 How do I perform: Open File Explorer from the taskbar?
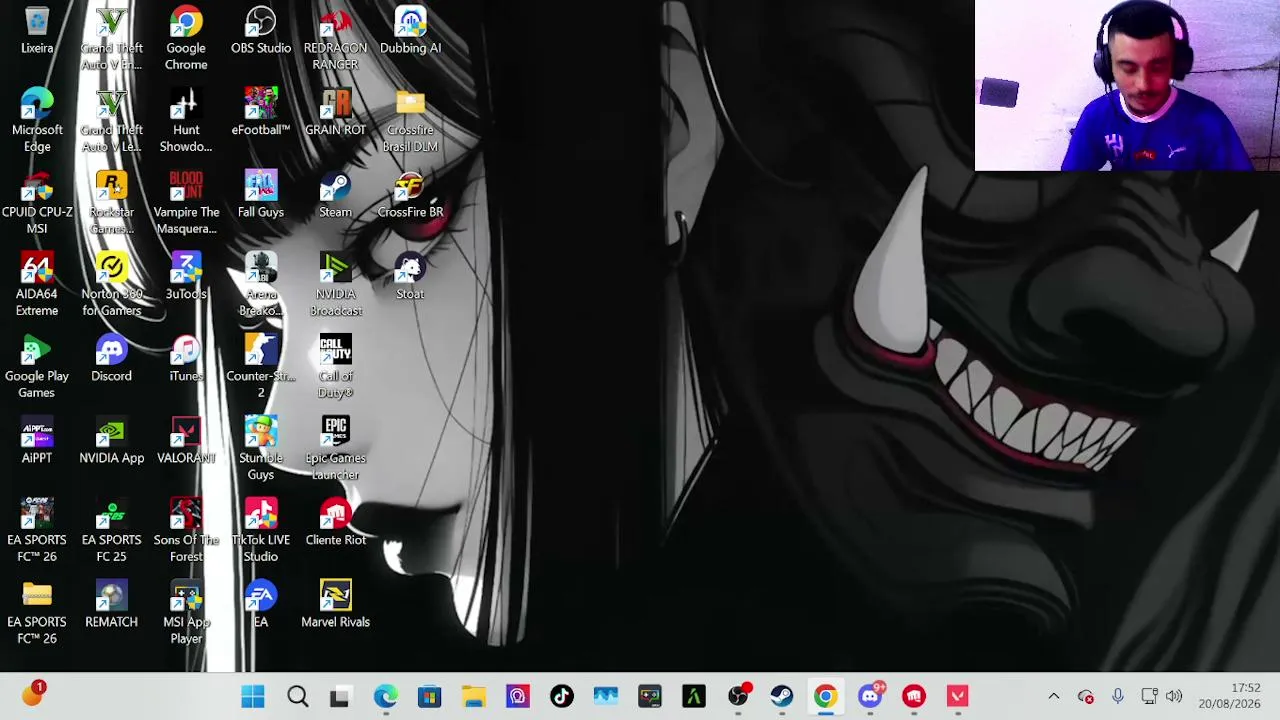pos(473,696)
